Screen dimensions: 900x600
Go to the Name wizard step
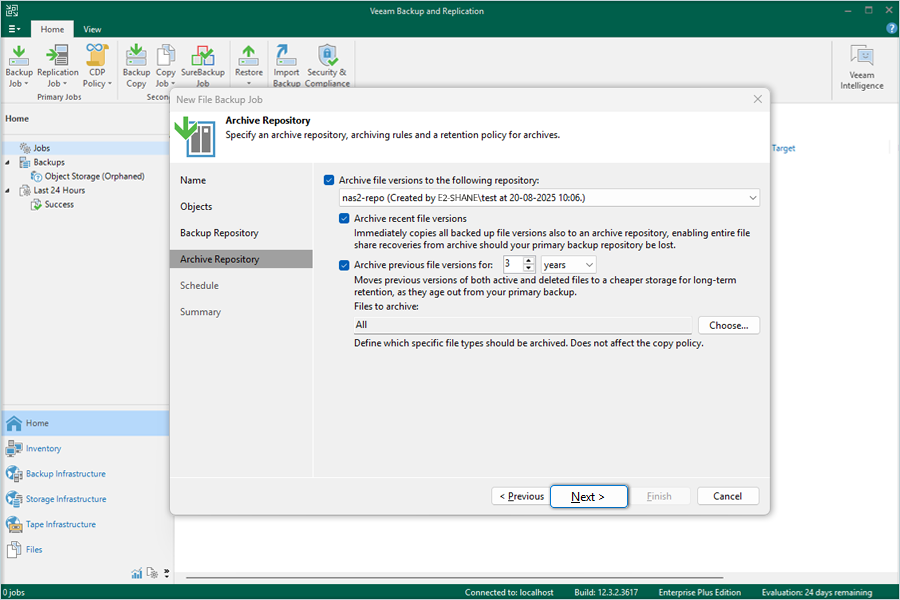pos(193,180)
